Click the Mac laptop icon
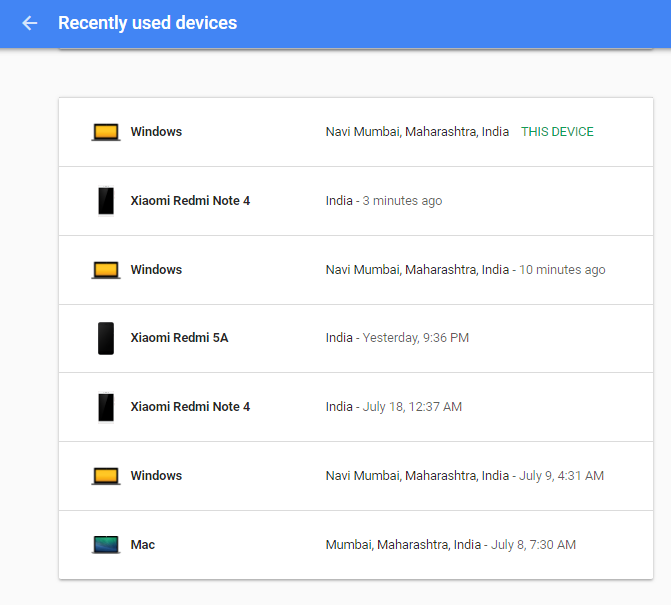Viewport: 671px width, 605px height. 106,545
